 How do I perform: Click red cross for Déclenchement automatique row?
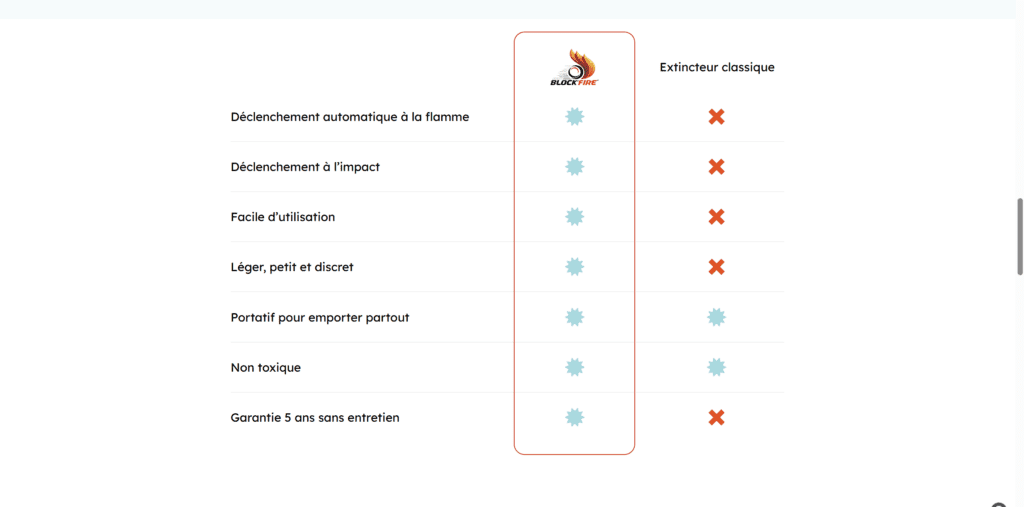point(716,117)
